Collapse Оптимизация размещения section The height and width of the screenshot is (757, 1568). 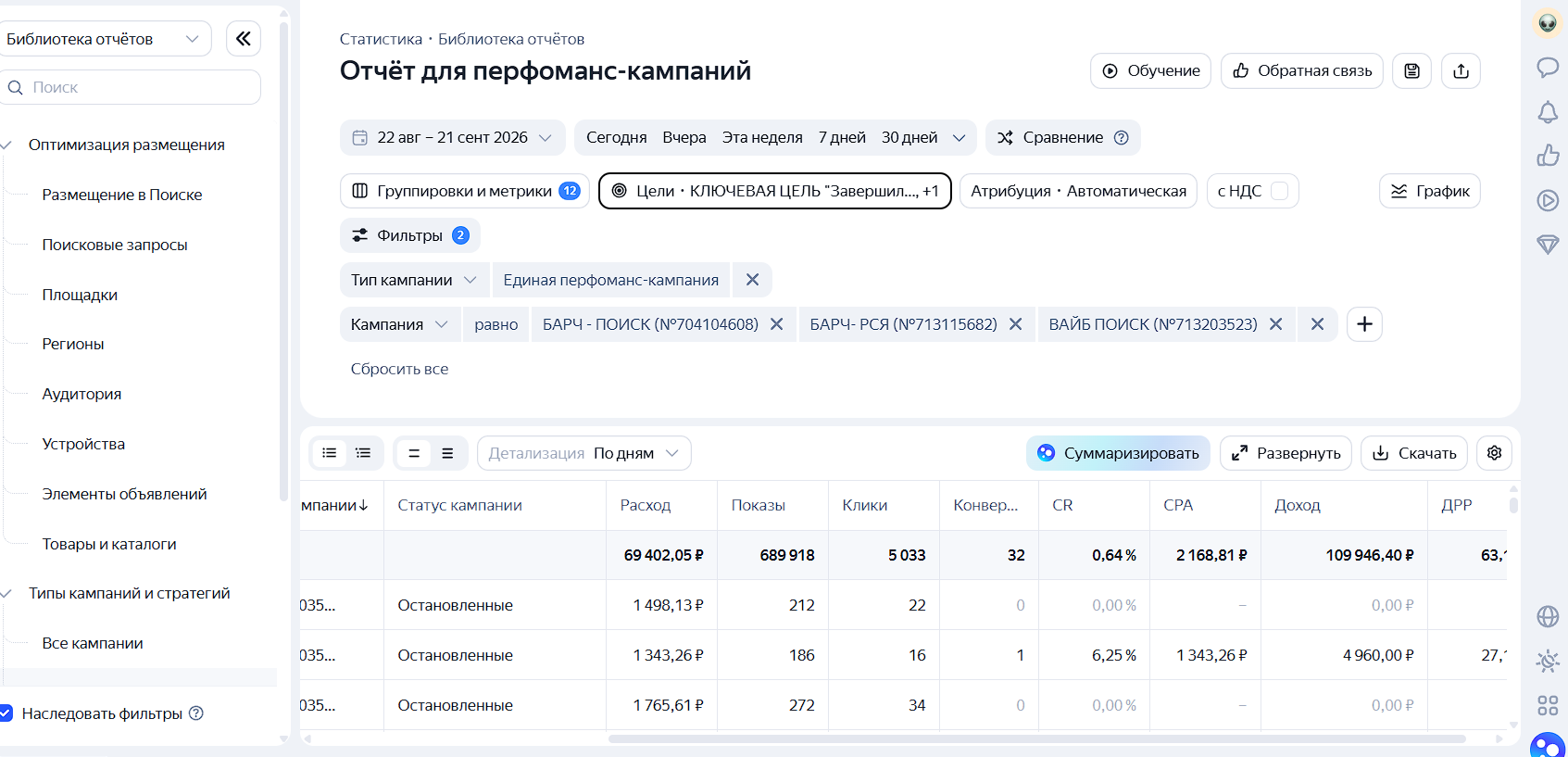(6, 145)
